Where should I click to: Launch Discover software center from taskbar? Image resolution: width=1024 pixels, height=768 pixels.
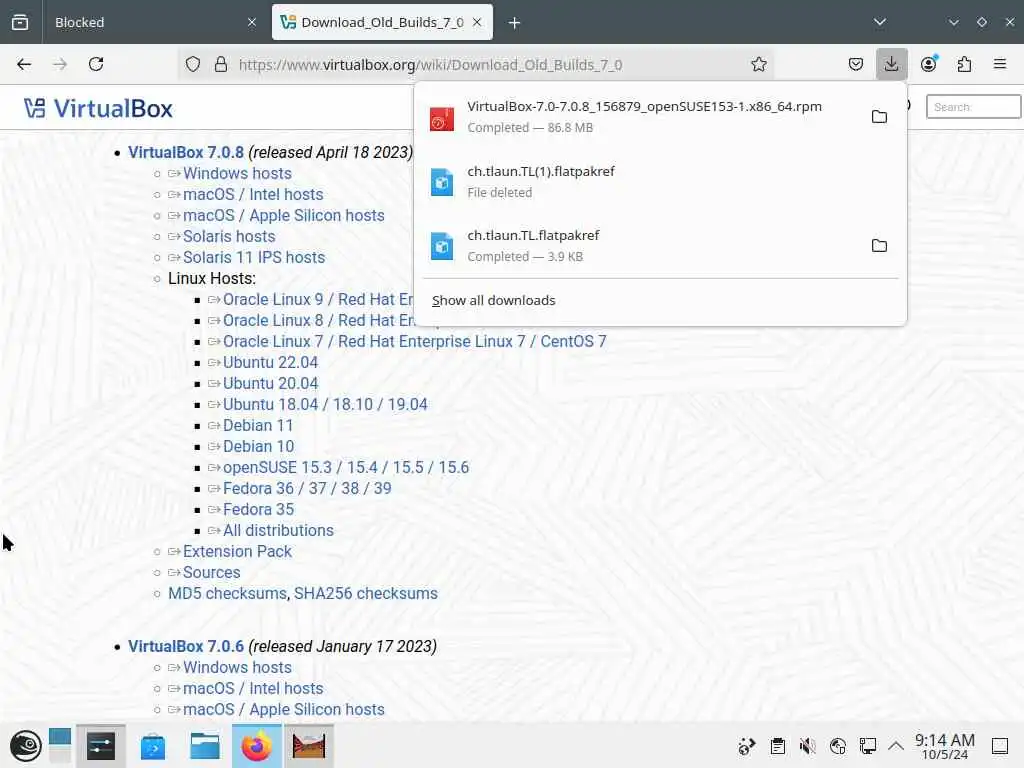tap(153, 746)
